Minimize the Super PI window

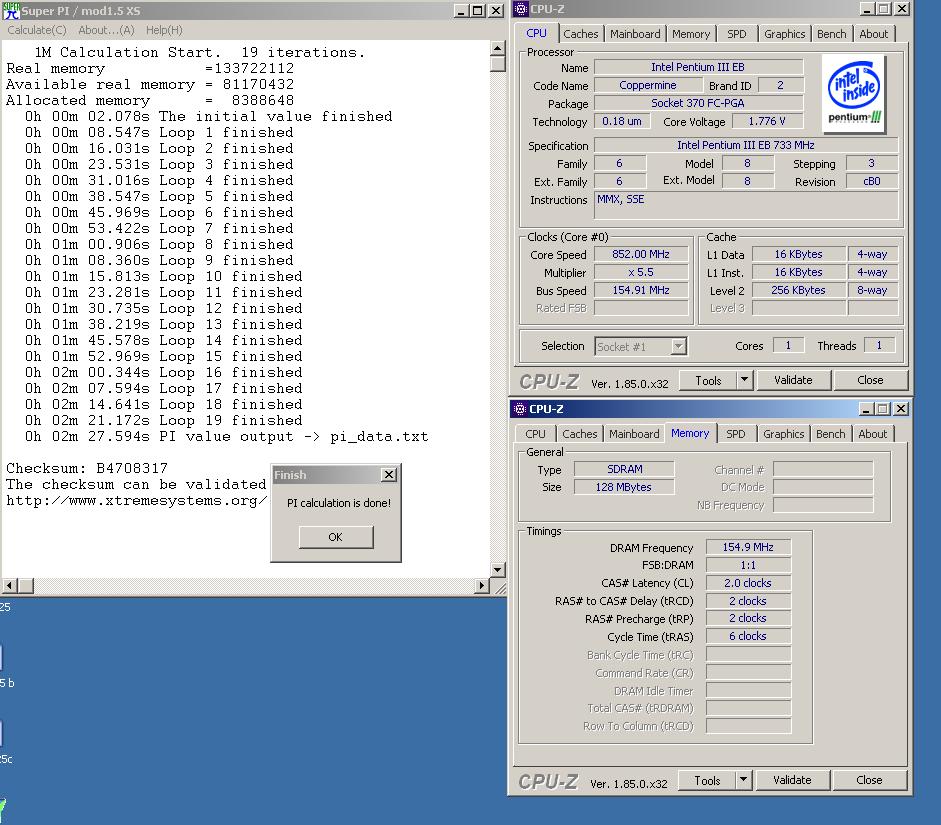point(461,11)
